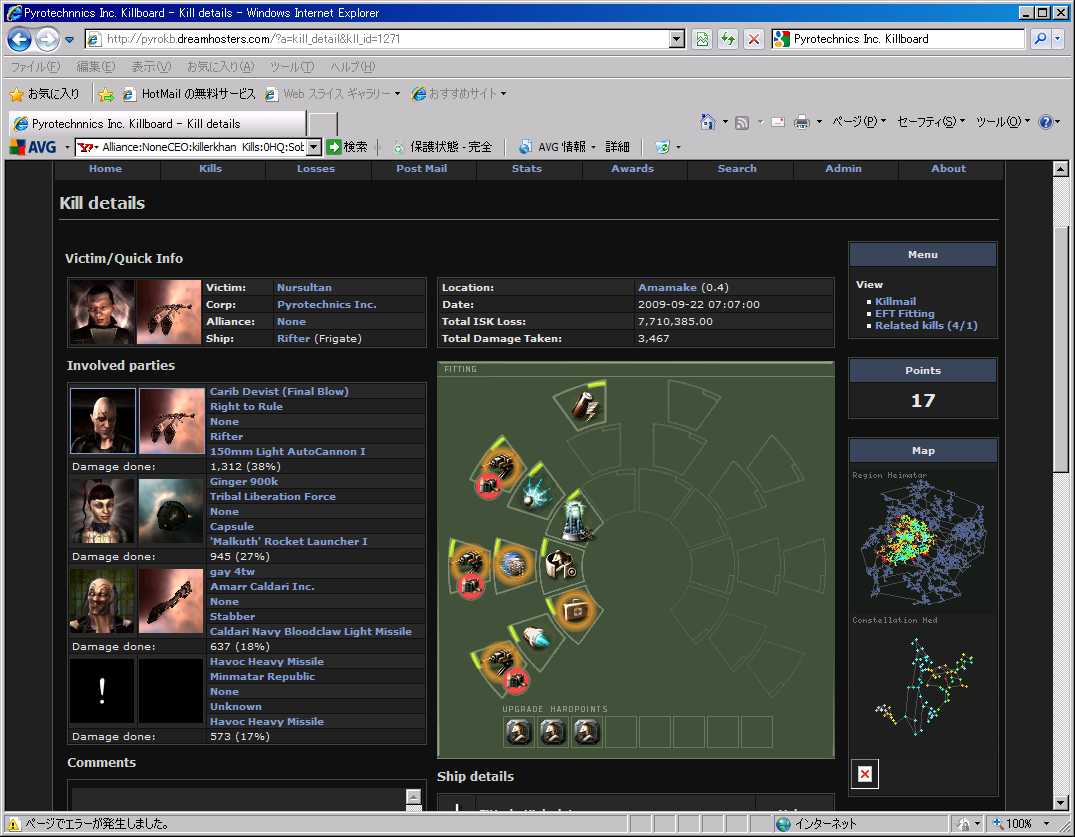Screen dimensions: 1075x837
Task: Open the new blank tab button
Action: pos(323,124)
